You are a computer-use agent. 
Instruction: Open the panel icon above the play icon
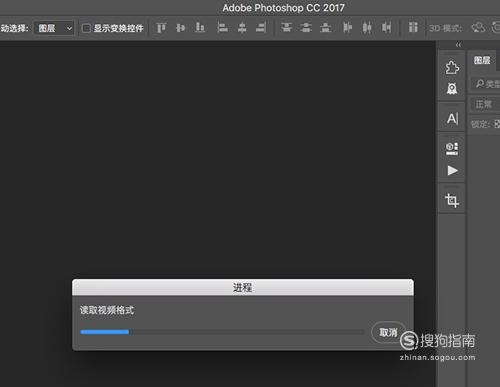(452, 149)
